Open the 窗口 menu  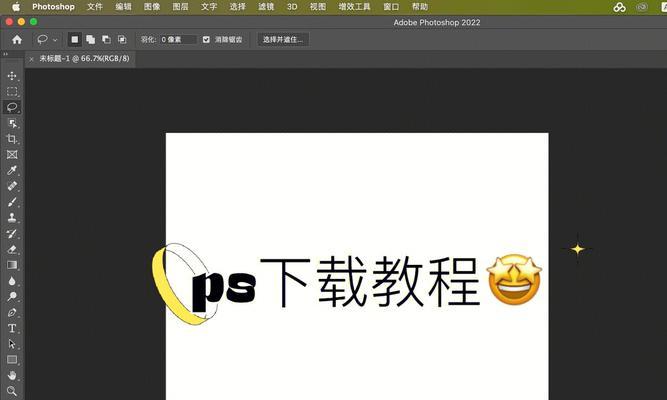point(391,7)
